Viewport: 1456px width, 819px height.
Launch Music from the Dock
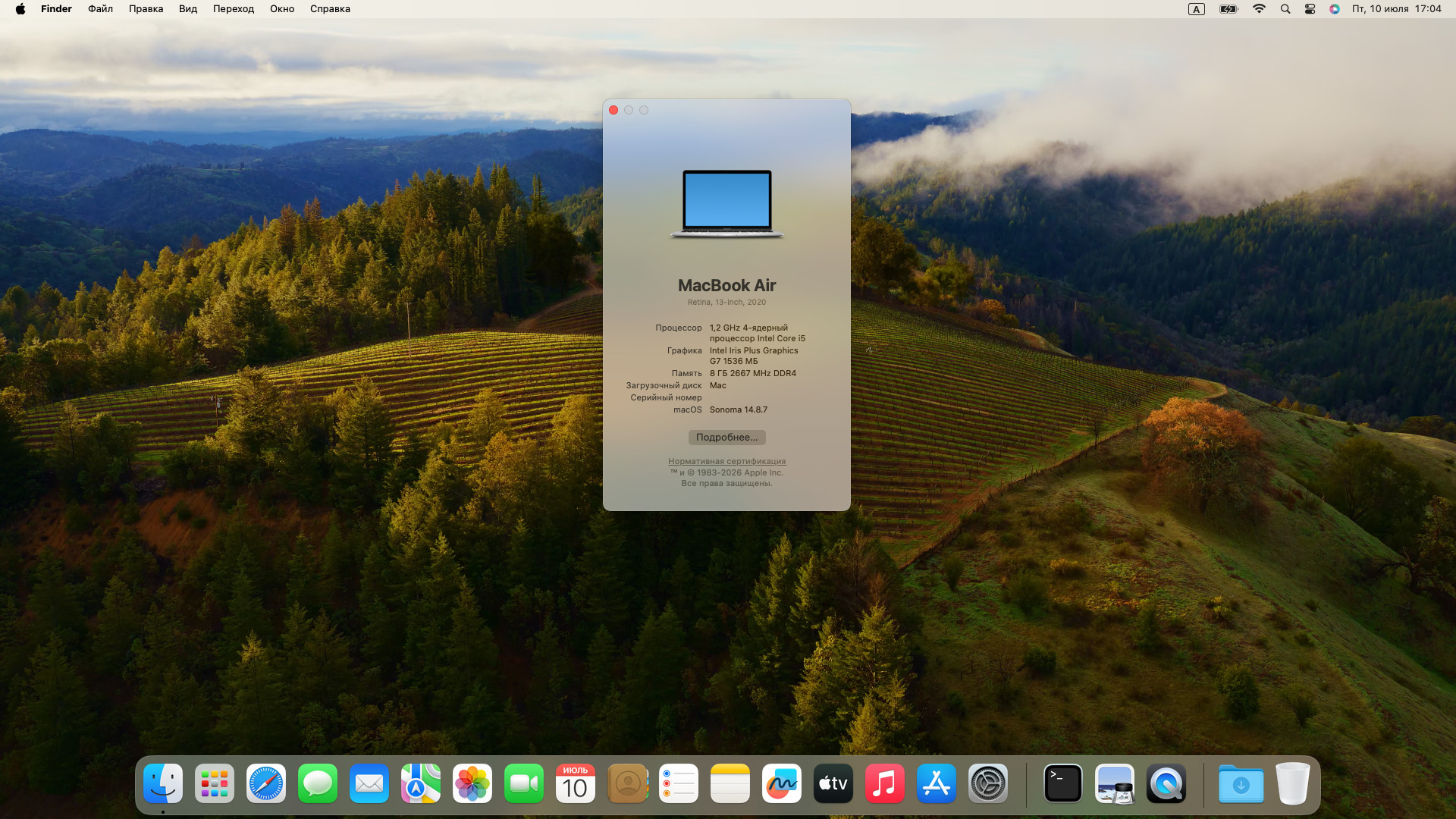click(885, 783)
